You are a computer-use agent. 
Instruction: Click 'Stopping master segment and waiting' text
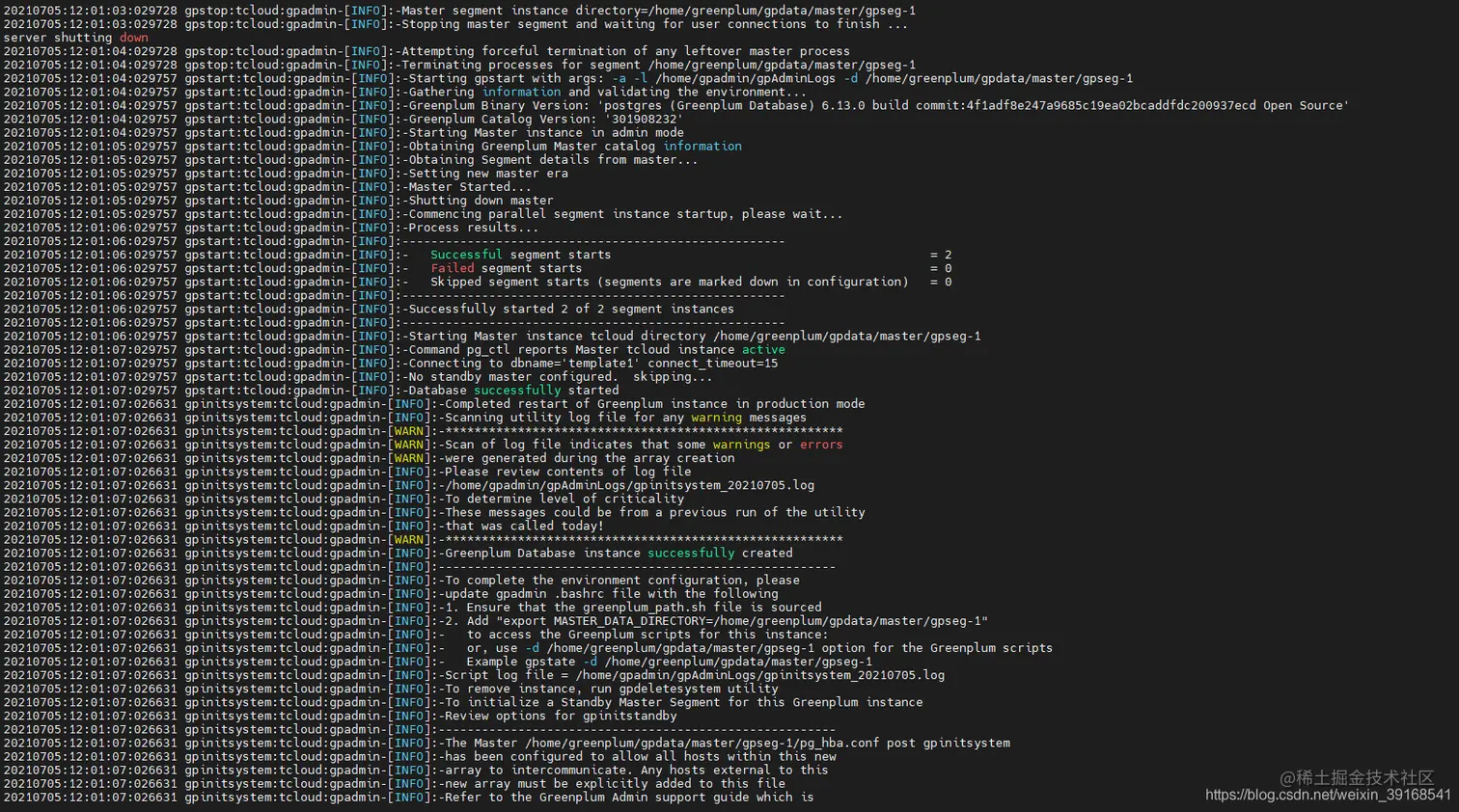pyautogui.click(x=528, y=24)
